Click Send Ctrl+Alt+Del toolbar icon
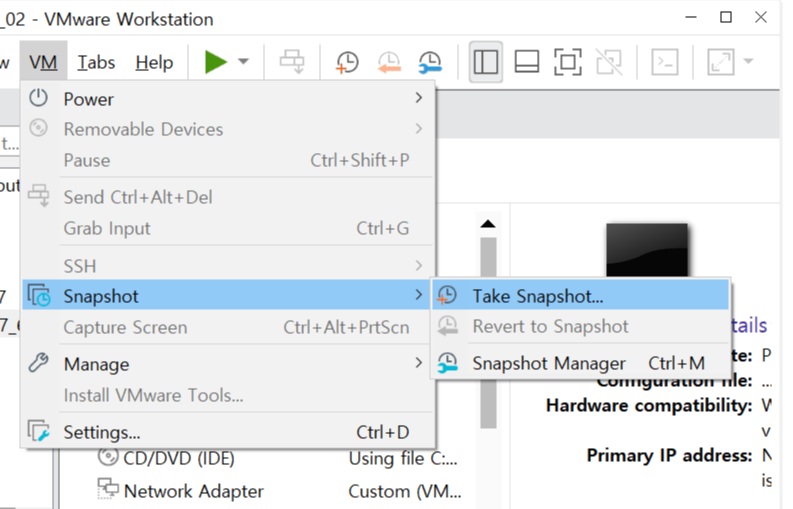 pyautogui.click(x=292, y=62)
